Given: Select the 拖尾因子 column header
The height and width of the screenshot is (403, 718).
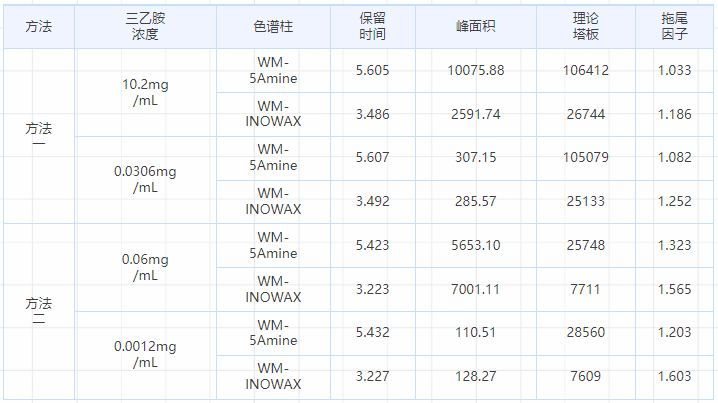Looking at the screenshot, I should (675, 27).
